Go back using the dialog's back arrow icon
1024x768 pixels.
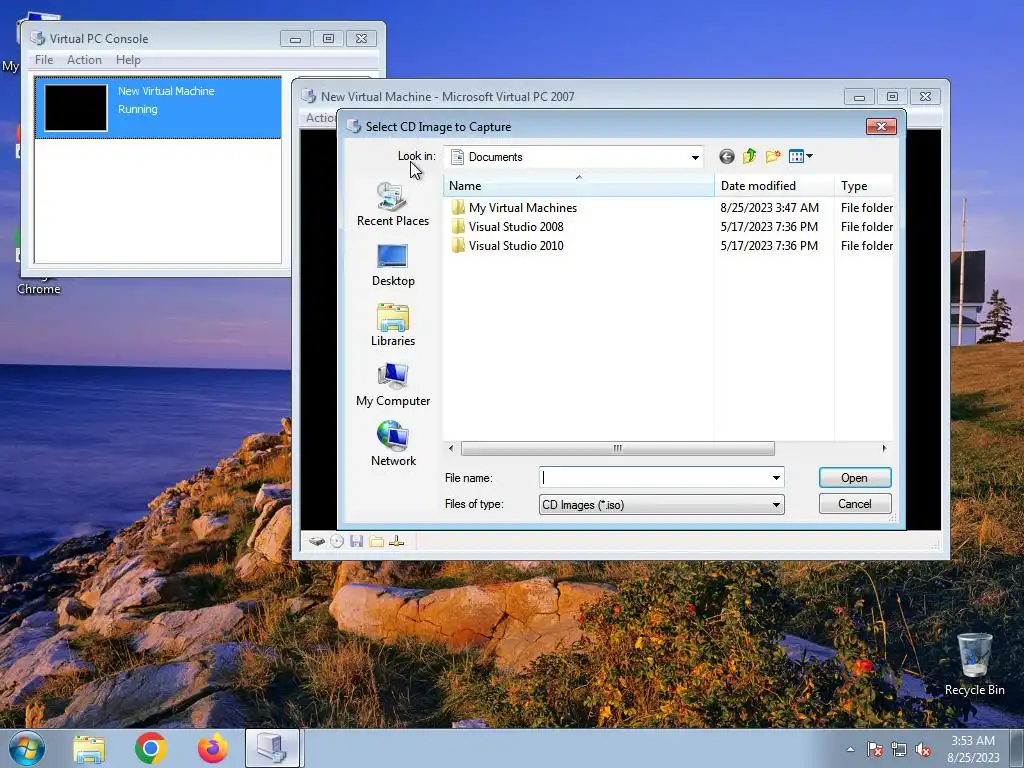(726, 157)
